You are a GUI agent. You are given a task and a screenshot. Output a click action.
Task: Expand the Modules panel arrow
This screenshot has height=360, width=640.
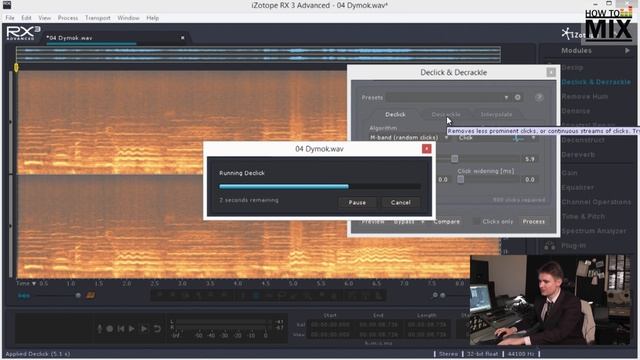[x=627, y=51]
